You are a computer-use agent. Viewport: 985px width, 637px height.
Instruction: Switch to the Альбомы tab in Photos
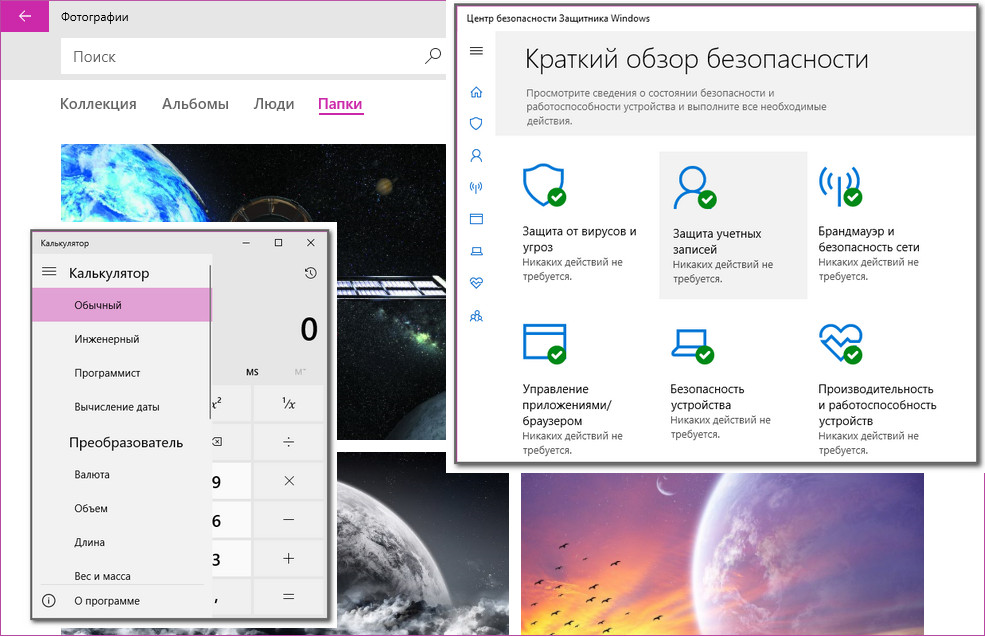(195, 104)
